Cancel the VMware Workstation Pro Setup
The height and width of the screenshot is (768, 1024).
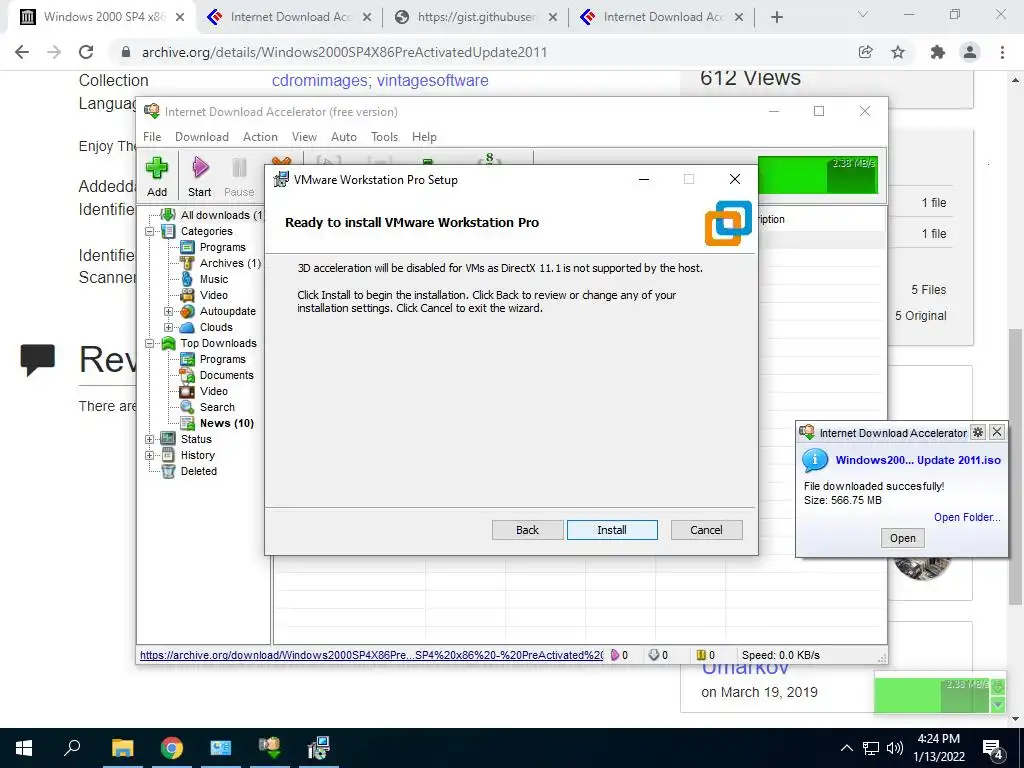point(706,530)
